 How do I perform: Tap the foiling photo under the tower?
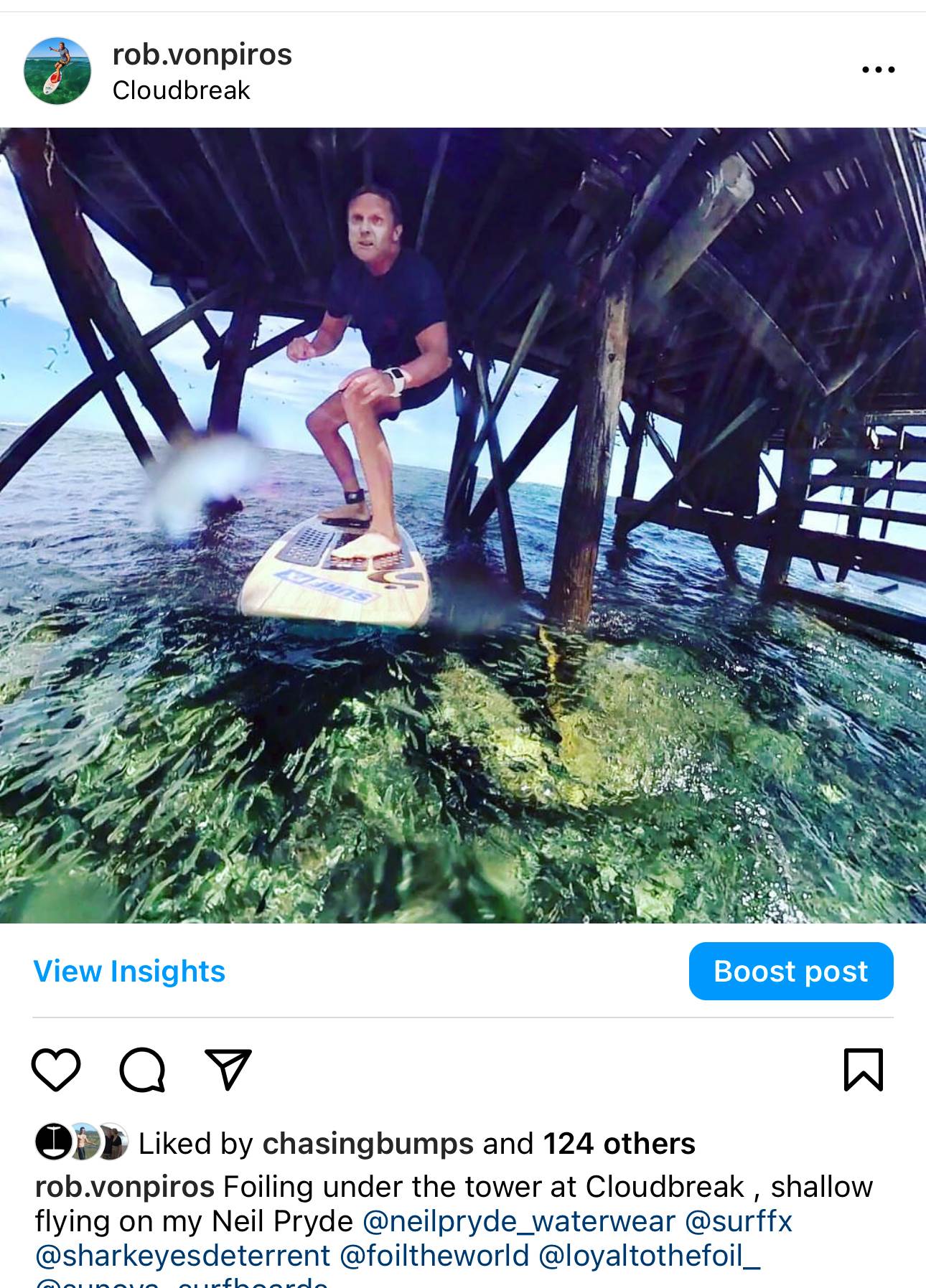[x=463, y=525]
